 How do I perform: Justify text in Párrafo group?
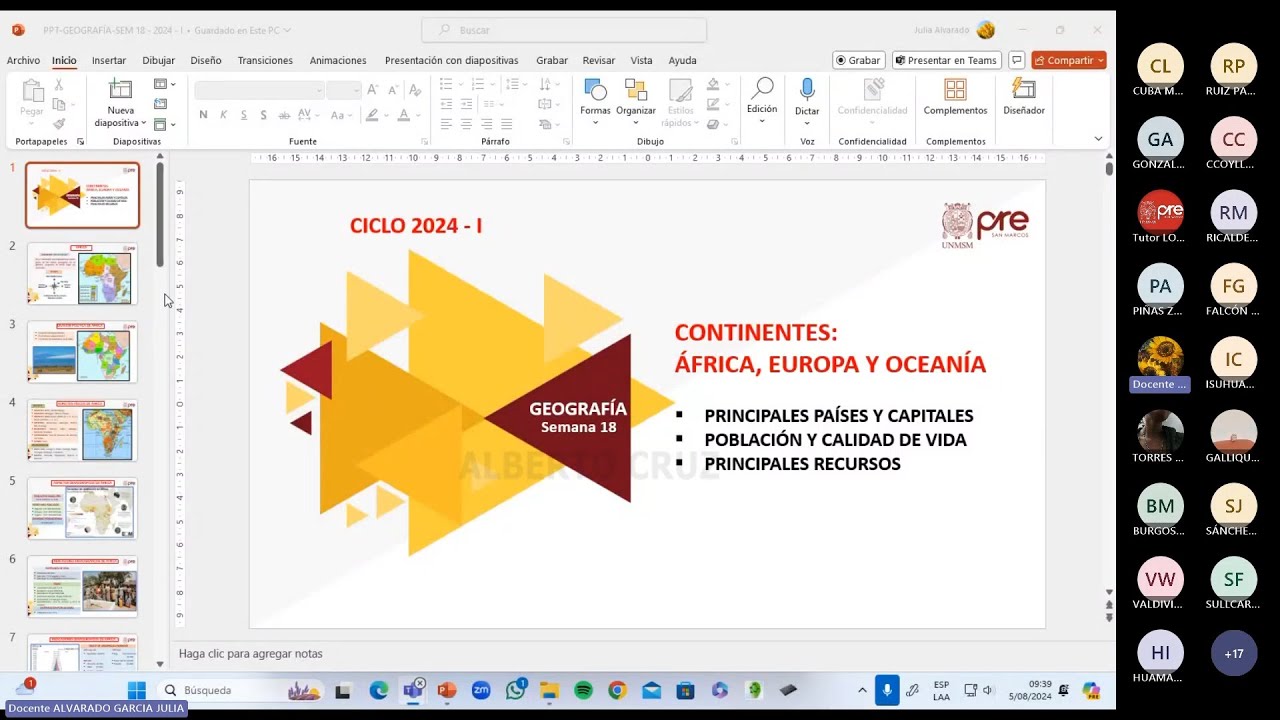(506, 124)
